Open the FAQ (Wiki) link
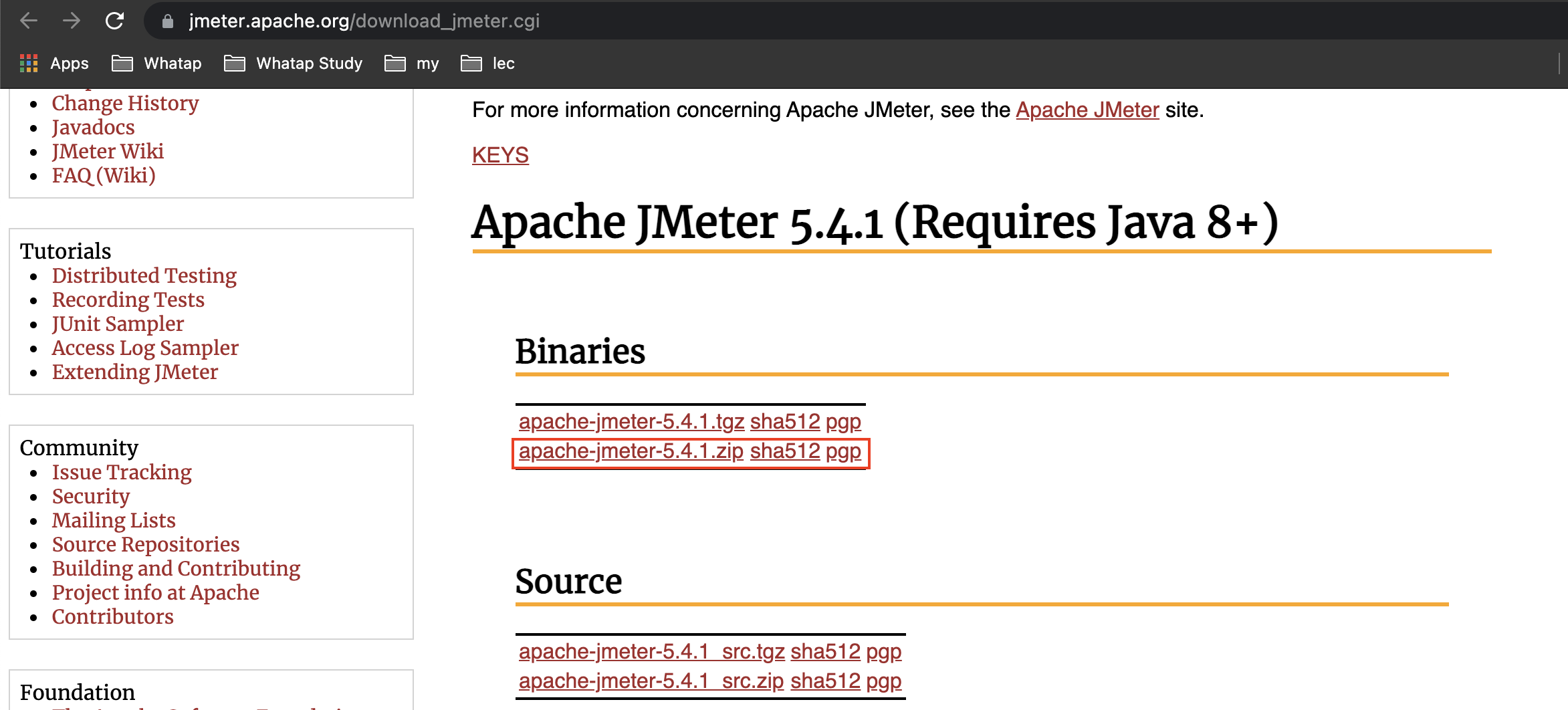The width and height of the screenshot is (1568, 710). point(104,176)
